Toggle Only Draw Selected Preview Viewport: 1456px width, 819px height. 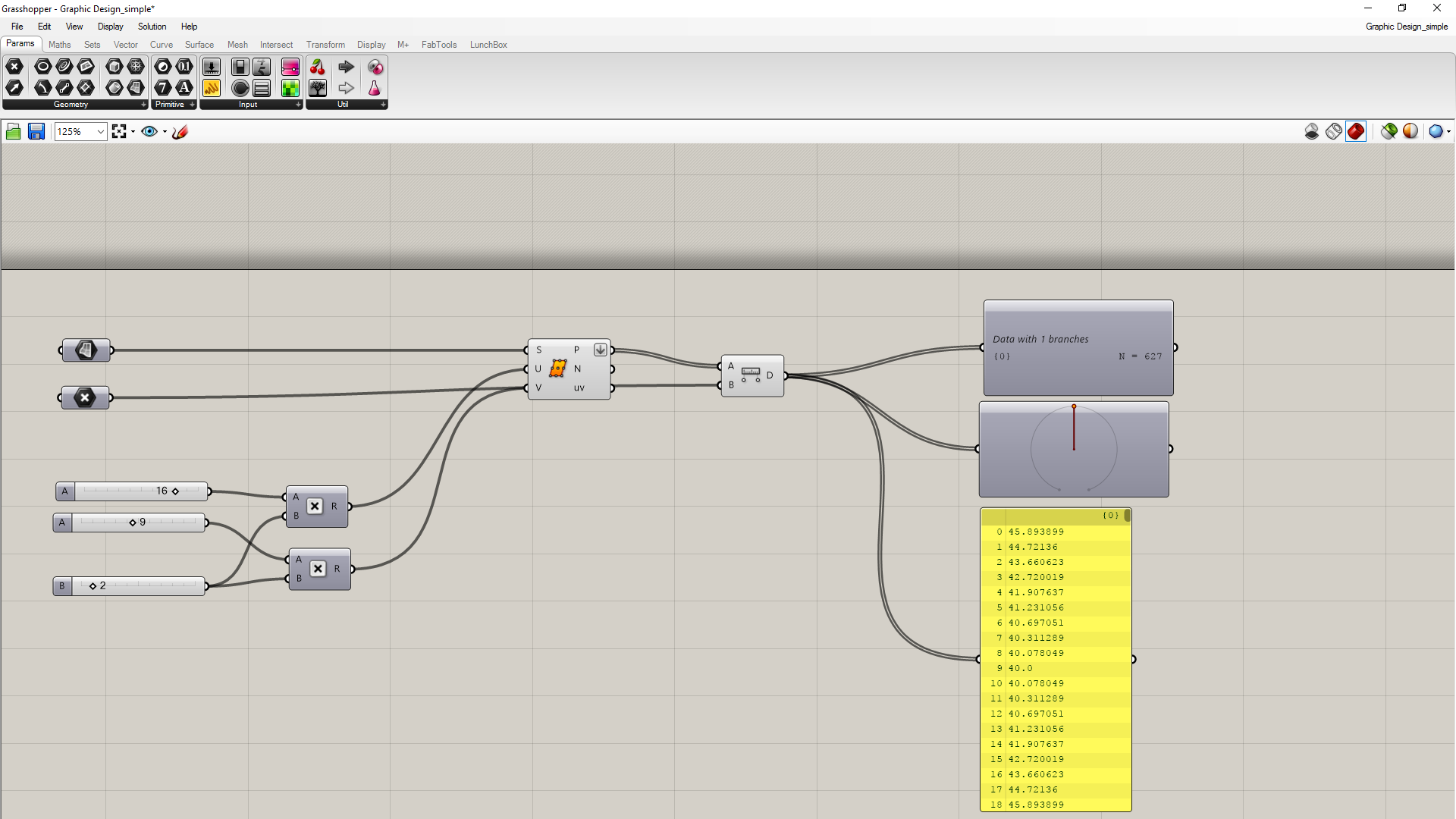(1389, 131)
